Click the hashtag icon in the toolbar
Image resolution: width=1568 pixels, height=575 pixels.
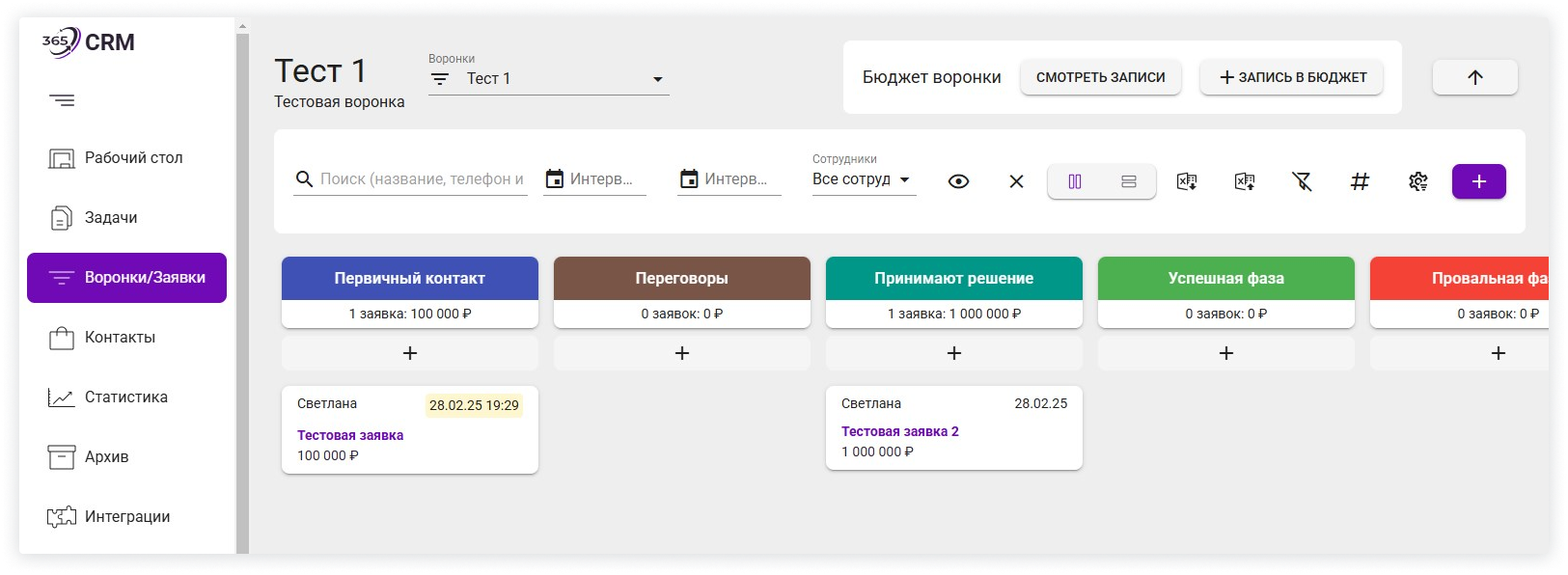tap(1360, 181)
